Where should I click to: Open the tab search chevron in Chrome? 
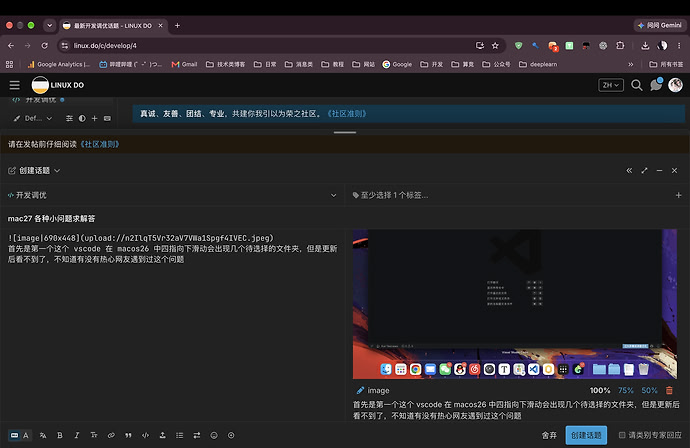tap(50, 26)
